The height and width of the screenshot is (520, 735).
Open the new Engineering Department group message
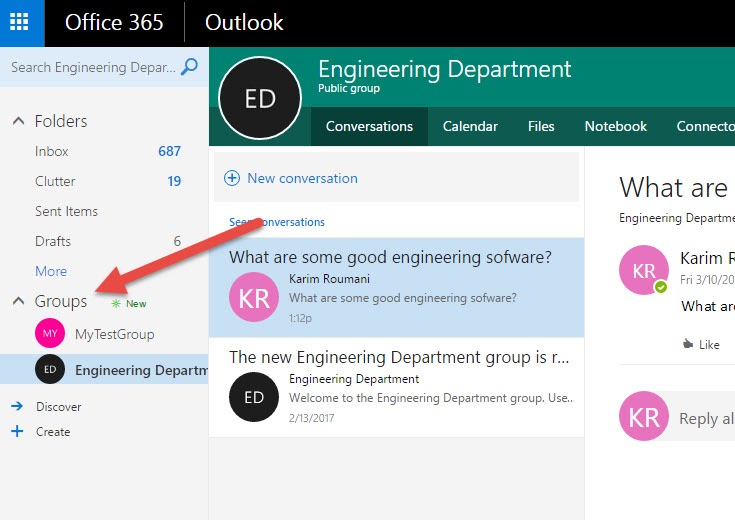397,388
